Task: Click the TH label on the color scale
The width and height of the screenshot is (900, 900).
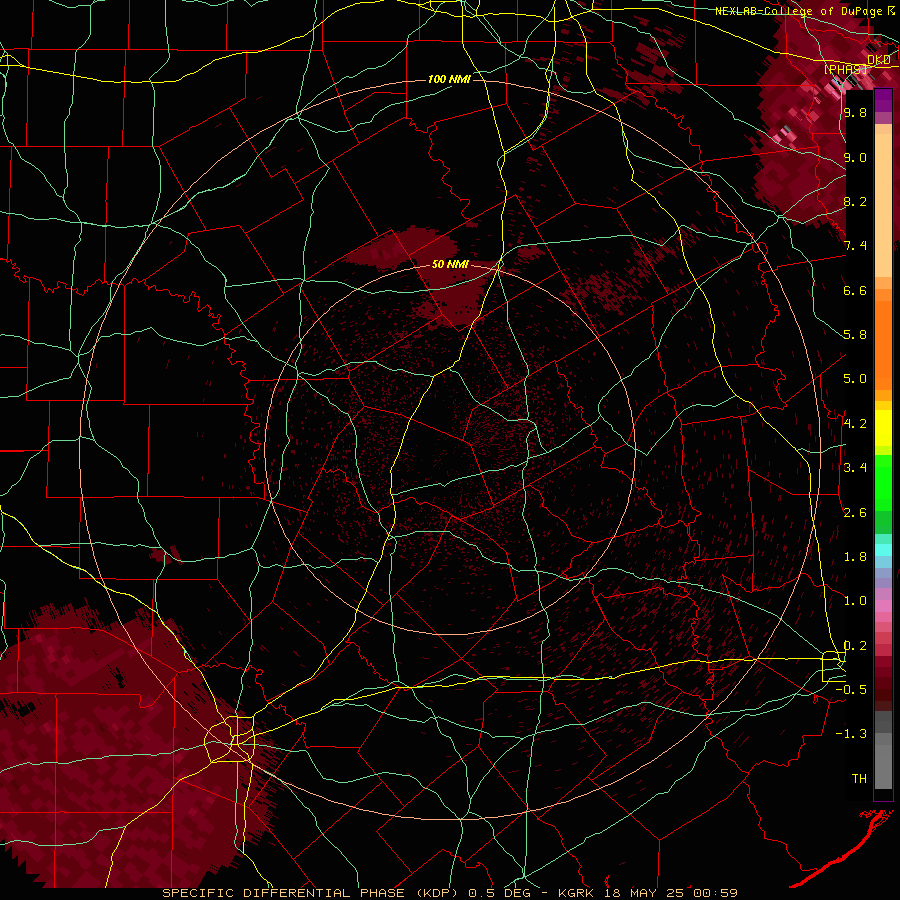Action: tap(859, 778)
